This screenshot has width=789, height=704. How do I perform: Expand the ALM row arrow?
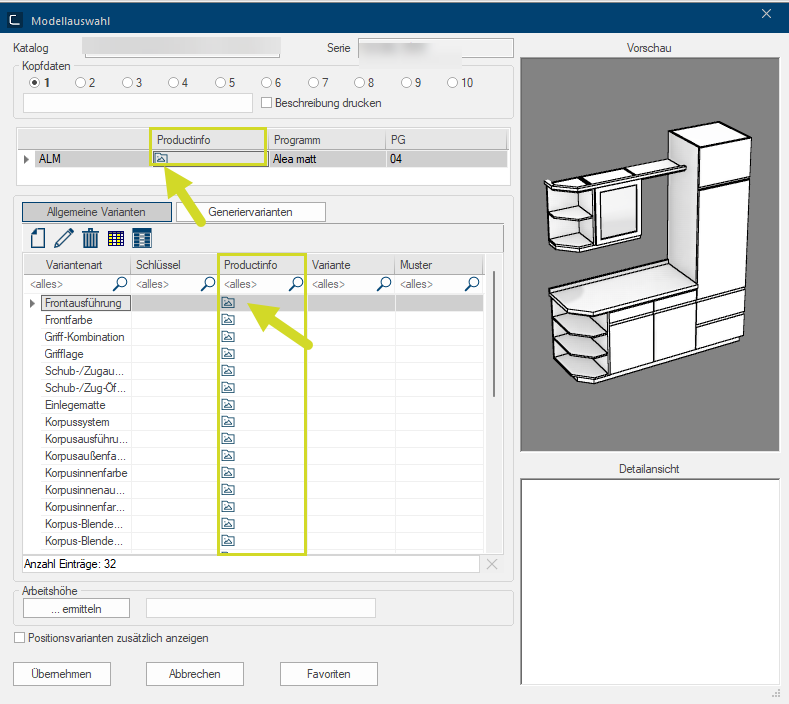click(x=26, y=159)
